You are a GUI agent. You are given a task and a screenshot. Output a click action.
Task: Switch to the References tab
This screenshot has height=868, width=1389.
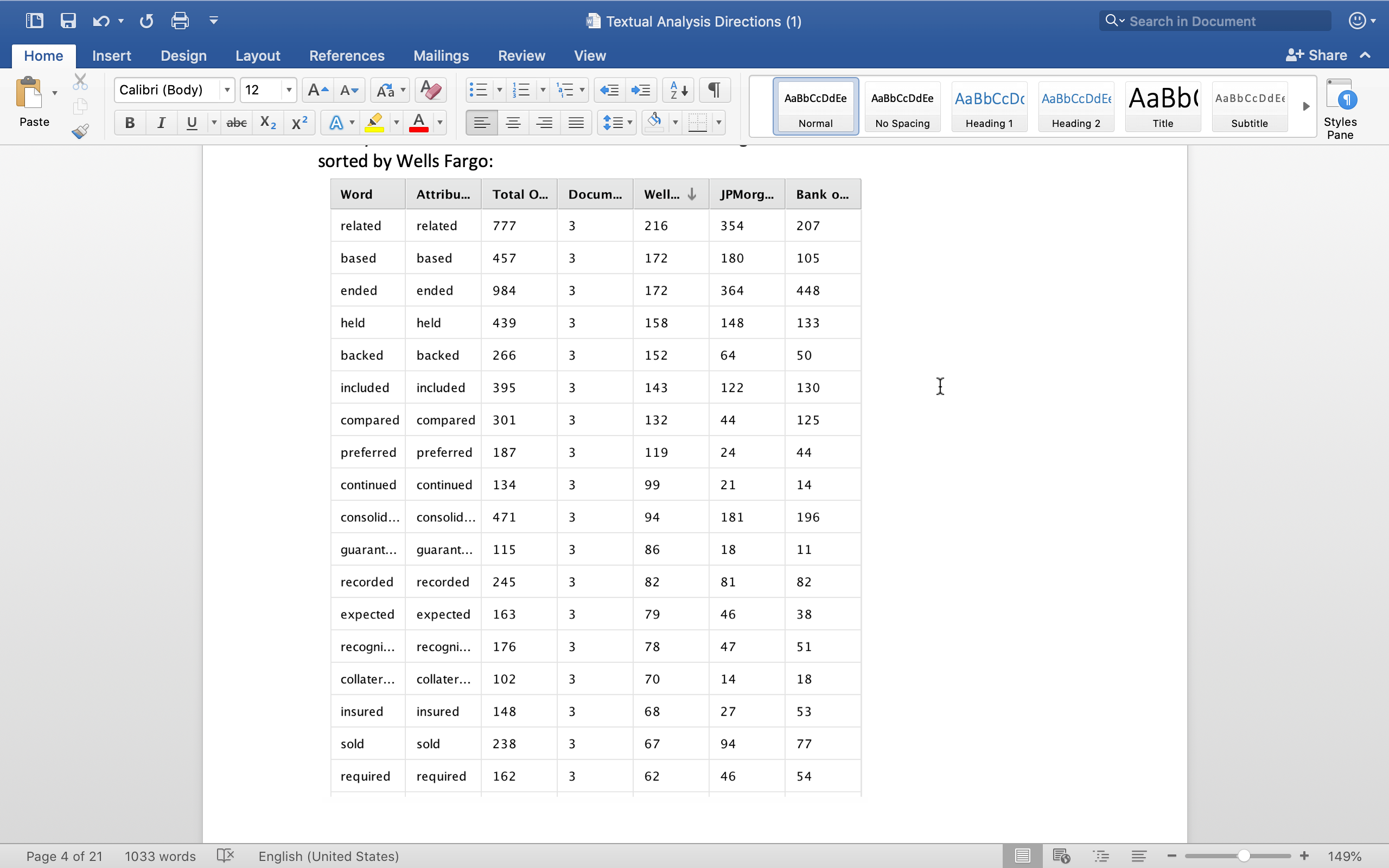(x=347, y=55)
